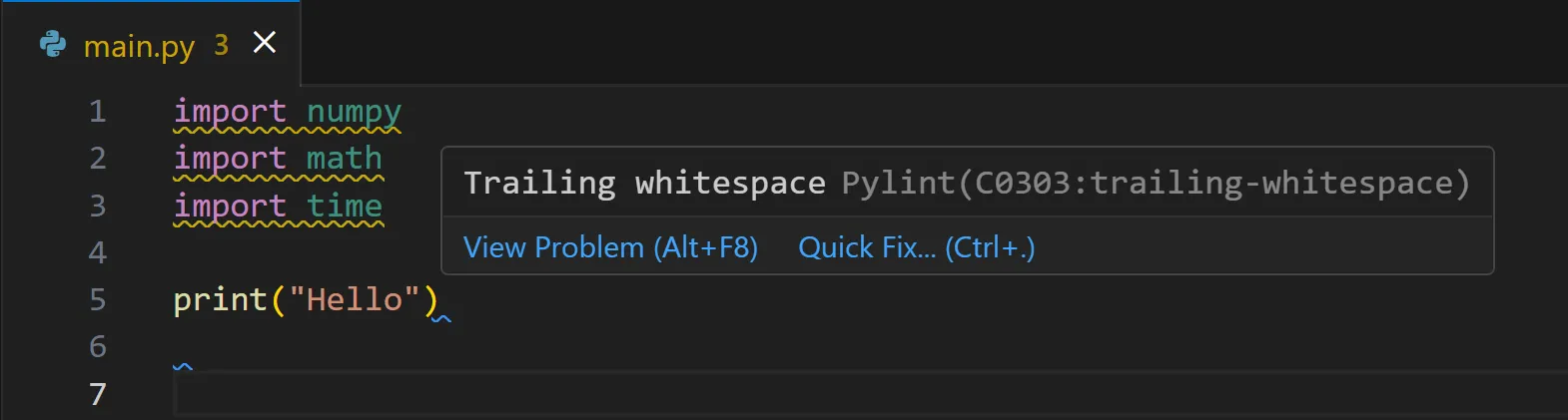Place cursor on time module name

344,206
